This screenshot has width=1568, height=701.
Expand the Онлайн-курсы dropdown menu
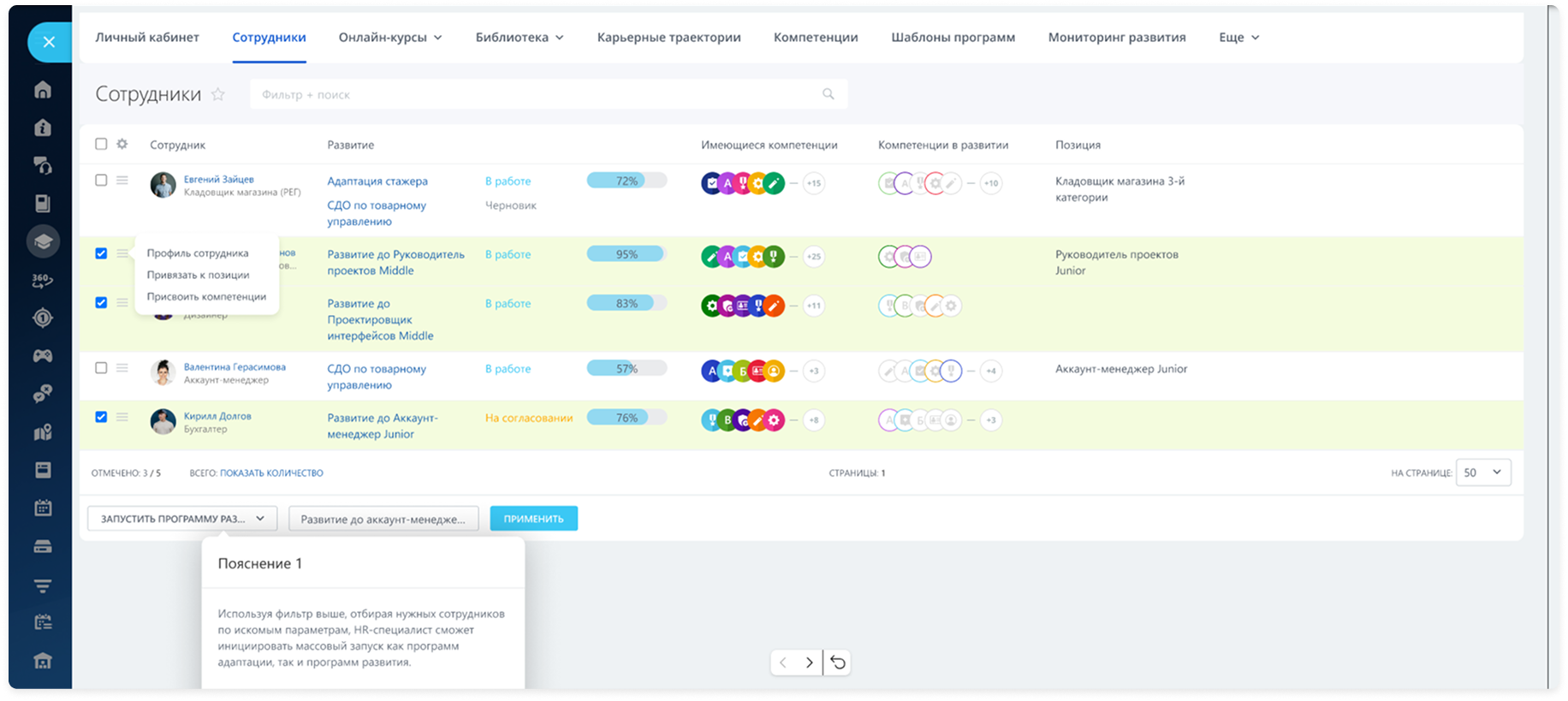pos(390,38)
